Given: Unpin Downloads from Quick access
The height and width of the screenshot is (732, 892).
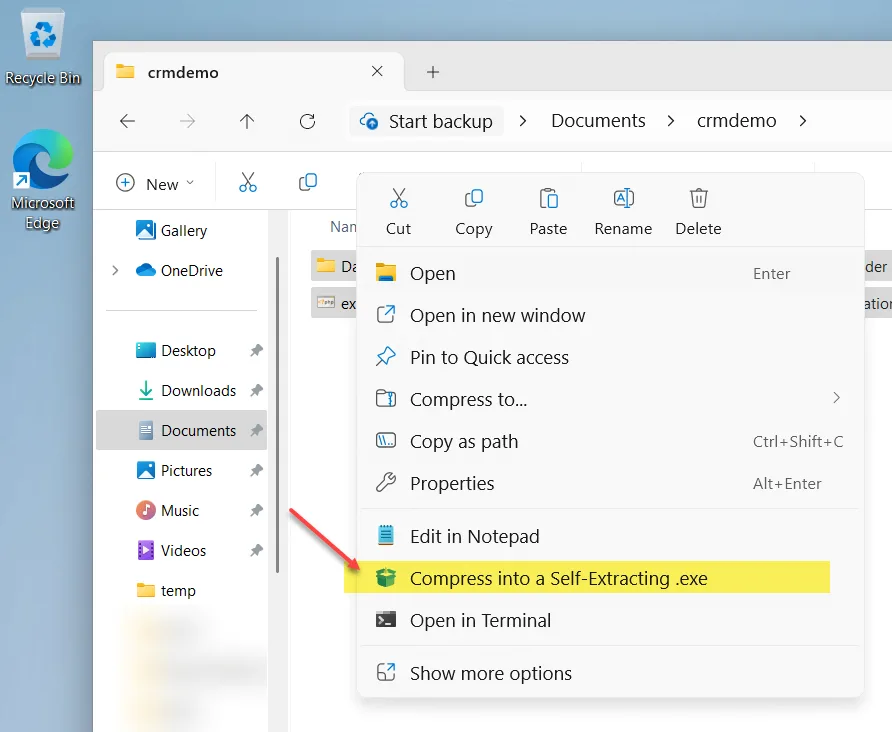Looking at the screenshot, I should pyautogui.click(x=255, y=390).
